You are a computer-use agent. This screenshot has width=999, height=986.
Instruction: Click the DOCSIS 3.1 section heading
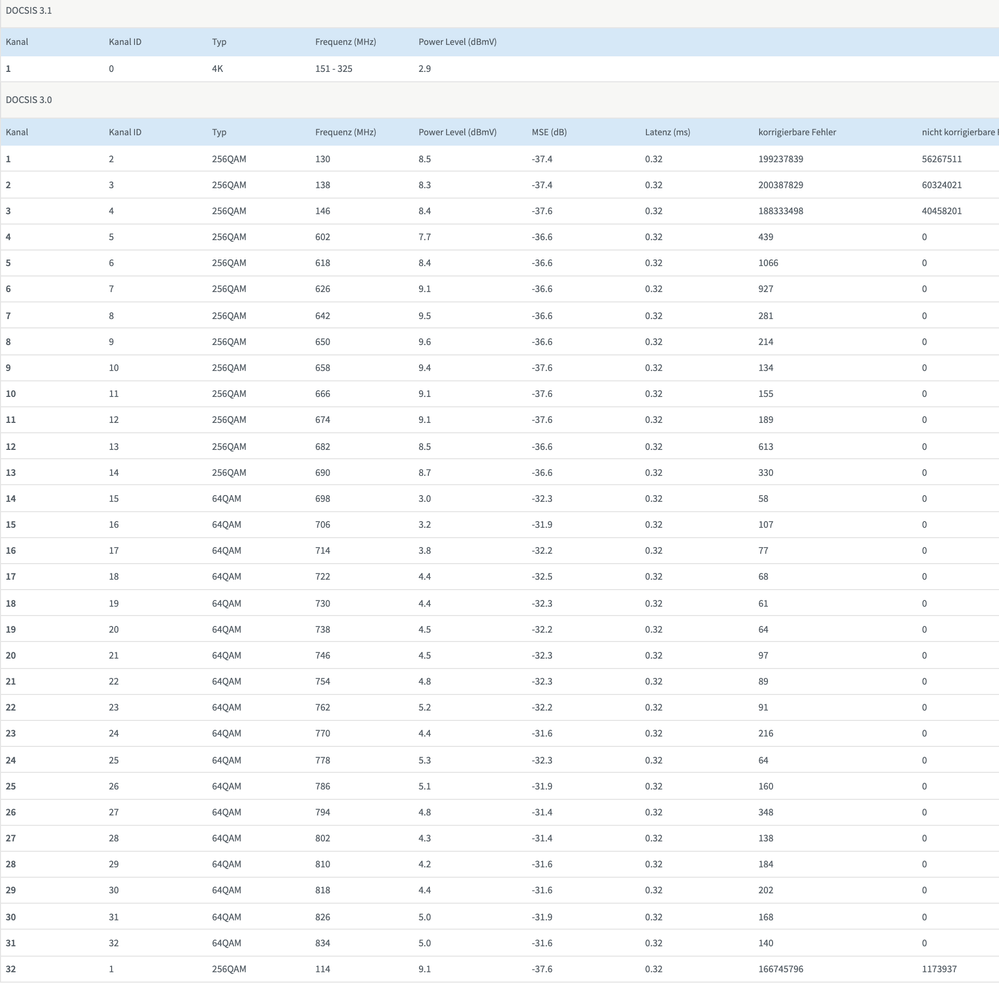(29, 10)
